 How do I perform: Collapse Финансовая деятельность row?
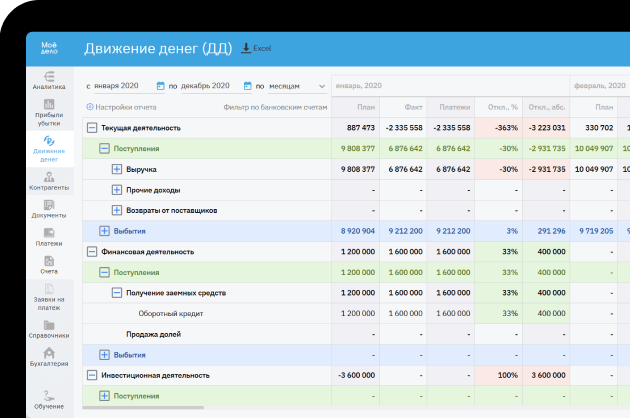[x=92, y=252]
